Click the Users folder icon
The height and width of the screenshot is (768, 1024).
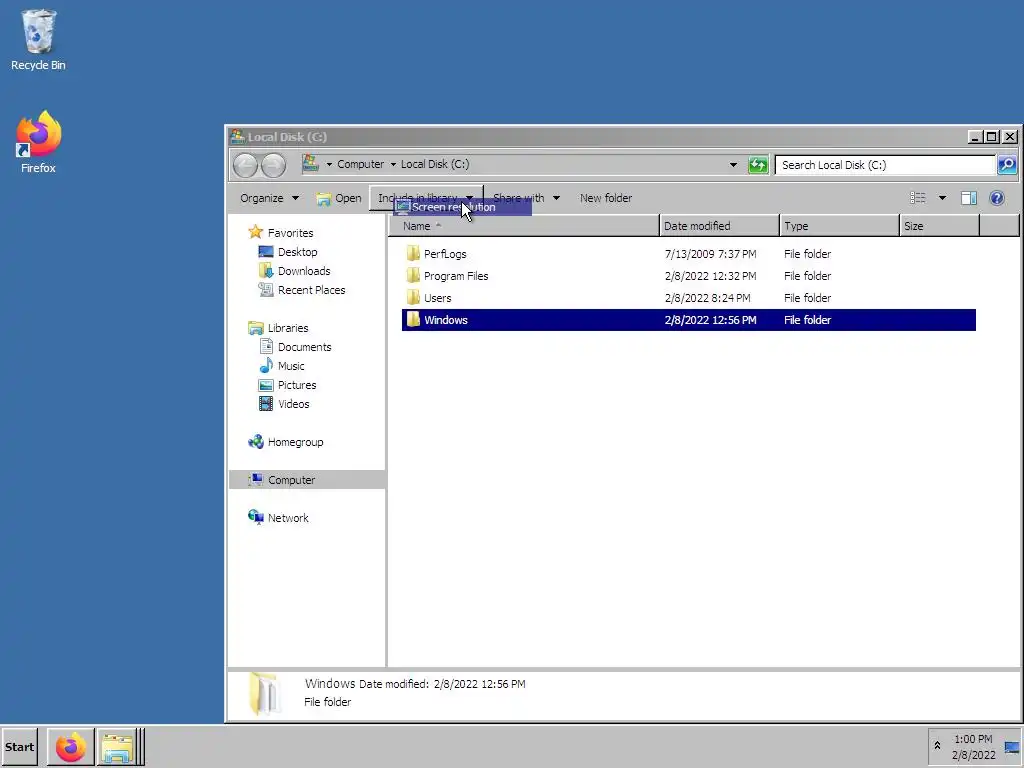413,298
